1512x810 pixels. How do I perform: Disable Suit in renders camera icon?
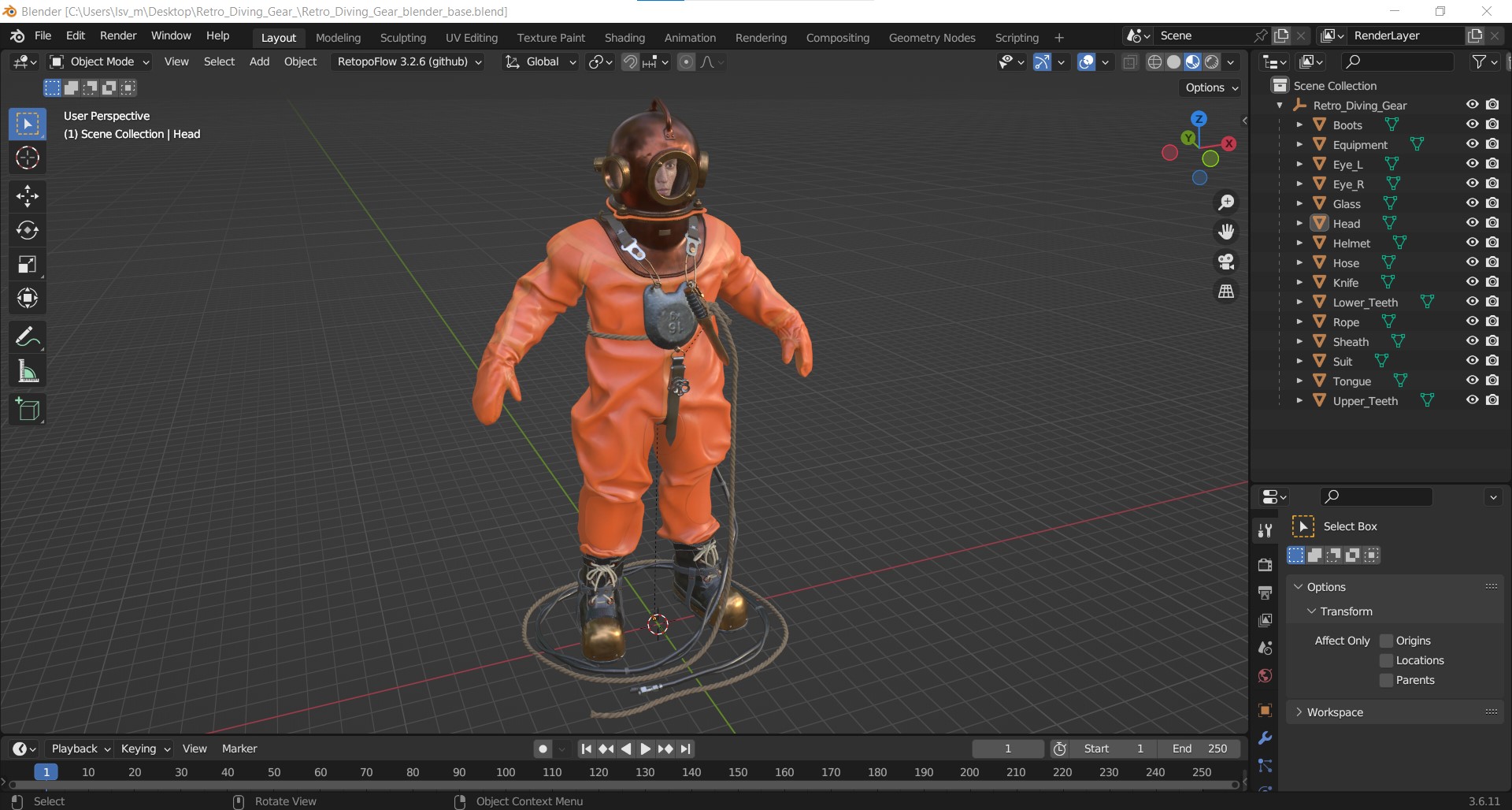pyautogui.click(x=1492, y=361)
